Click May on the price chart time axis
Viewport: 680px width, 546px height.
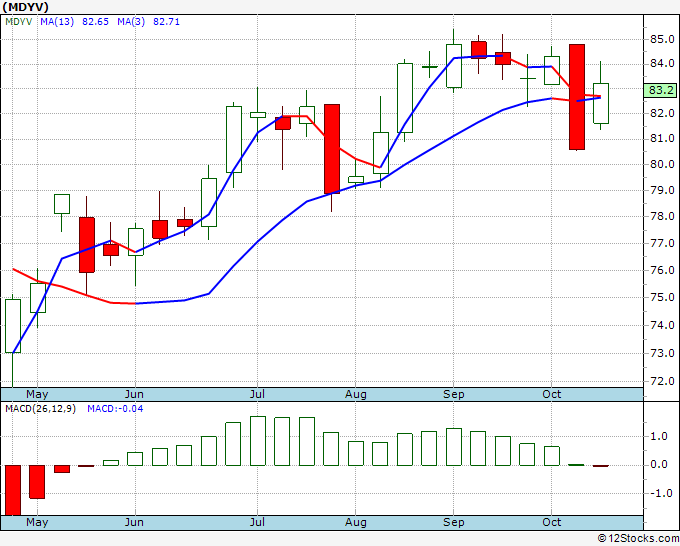(37, 395)
